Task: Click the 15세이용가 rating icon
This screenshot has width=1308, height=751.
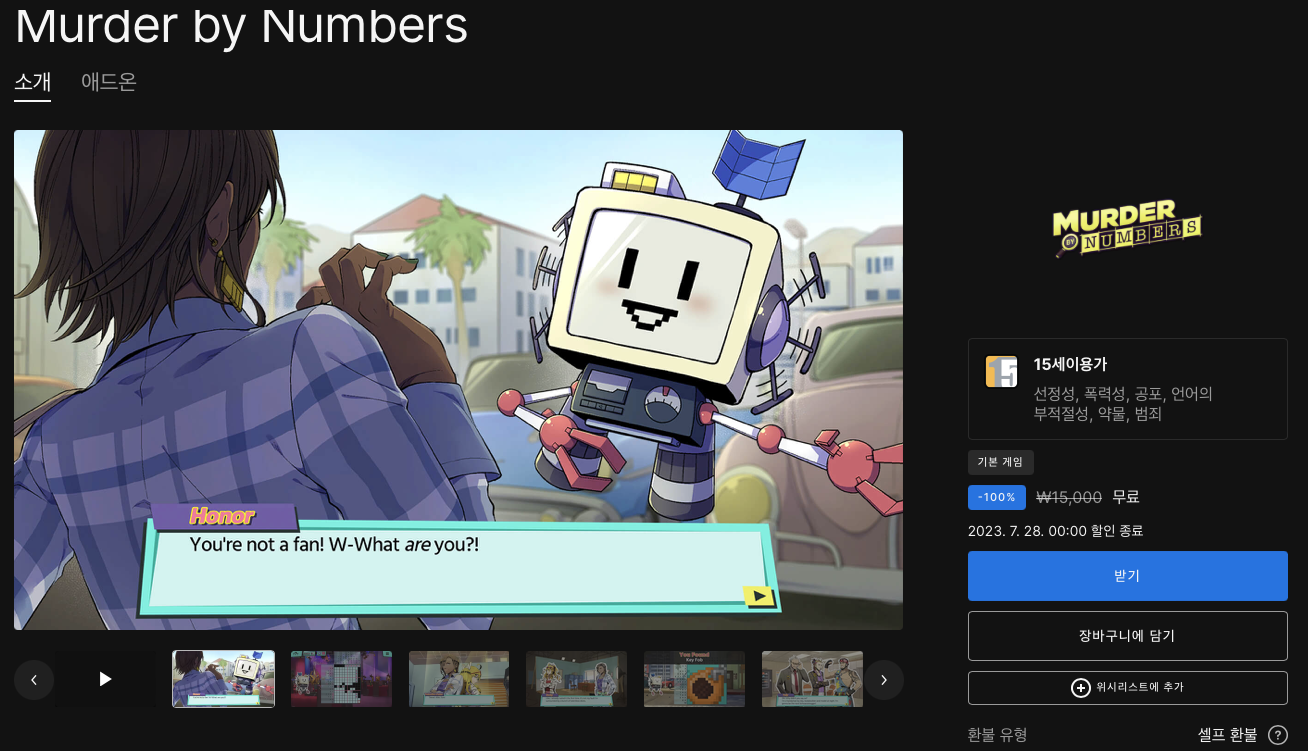Action: 1001,371
